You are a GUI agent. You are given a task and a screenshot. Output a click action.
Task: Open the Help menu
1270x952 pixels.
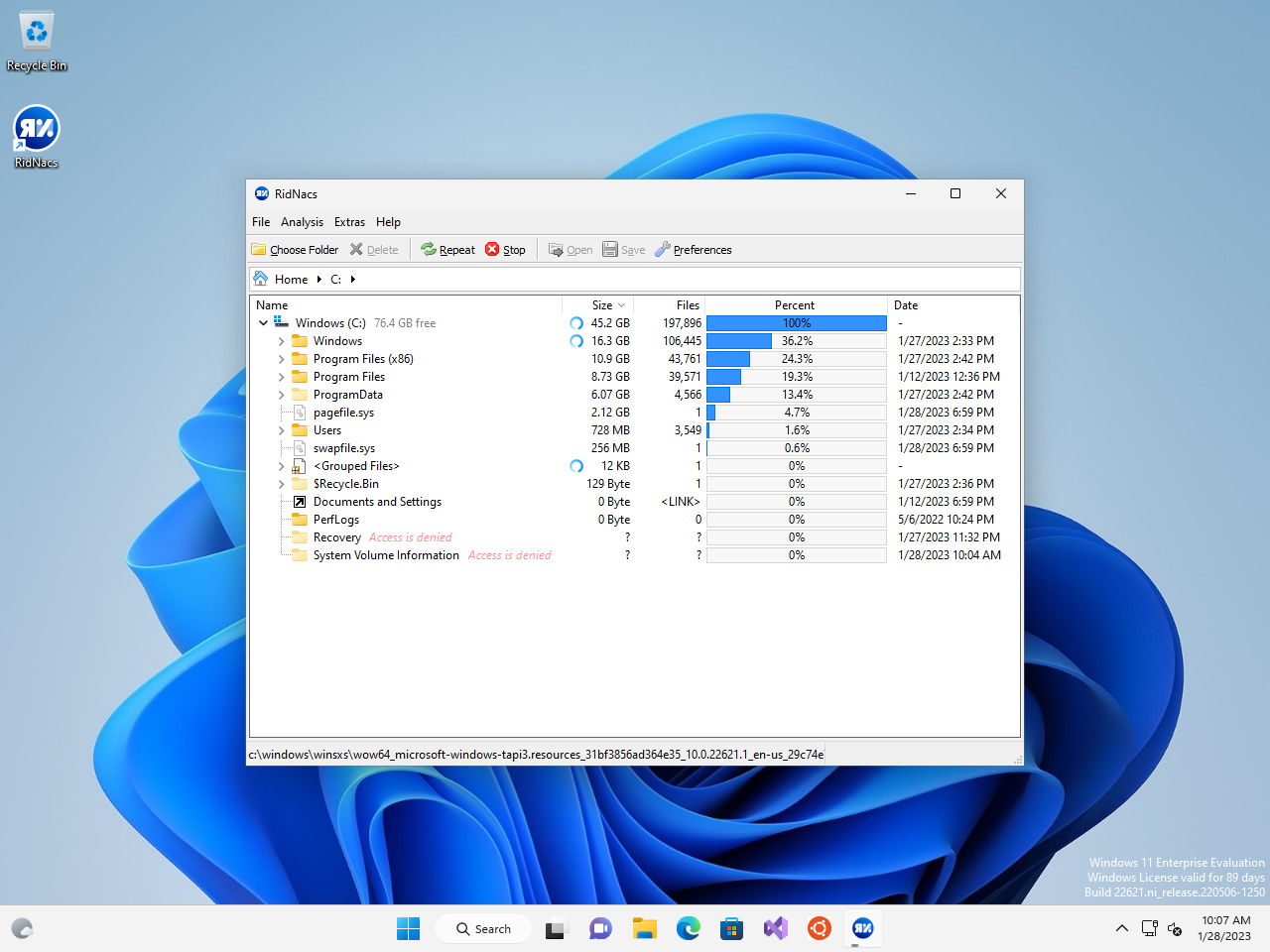[388, 222]
